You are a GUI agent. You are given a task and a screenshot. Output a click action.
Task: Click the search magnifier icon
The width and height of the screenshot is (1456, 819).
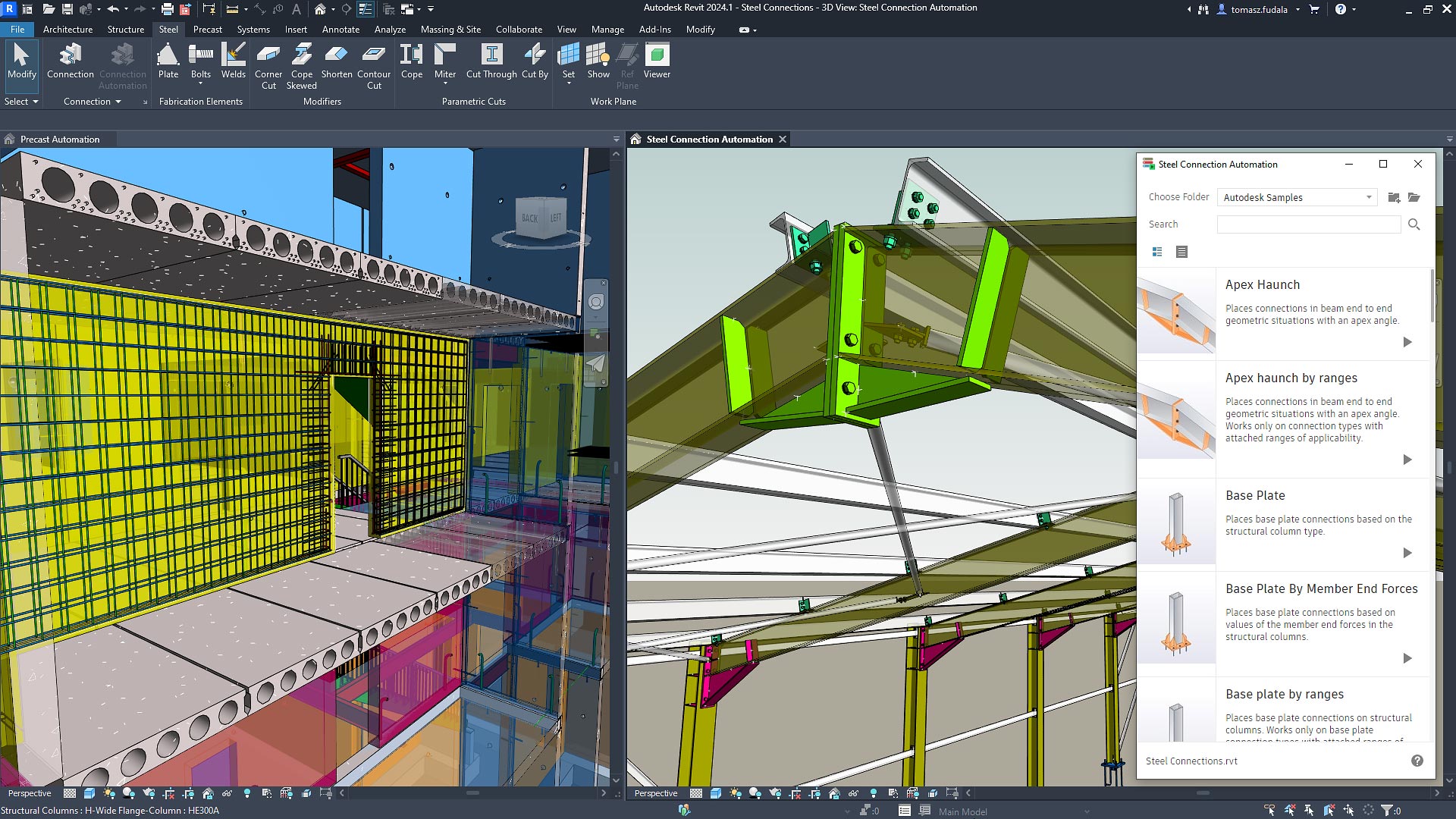(x=1414, y=224)
